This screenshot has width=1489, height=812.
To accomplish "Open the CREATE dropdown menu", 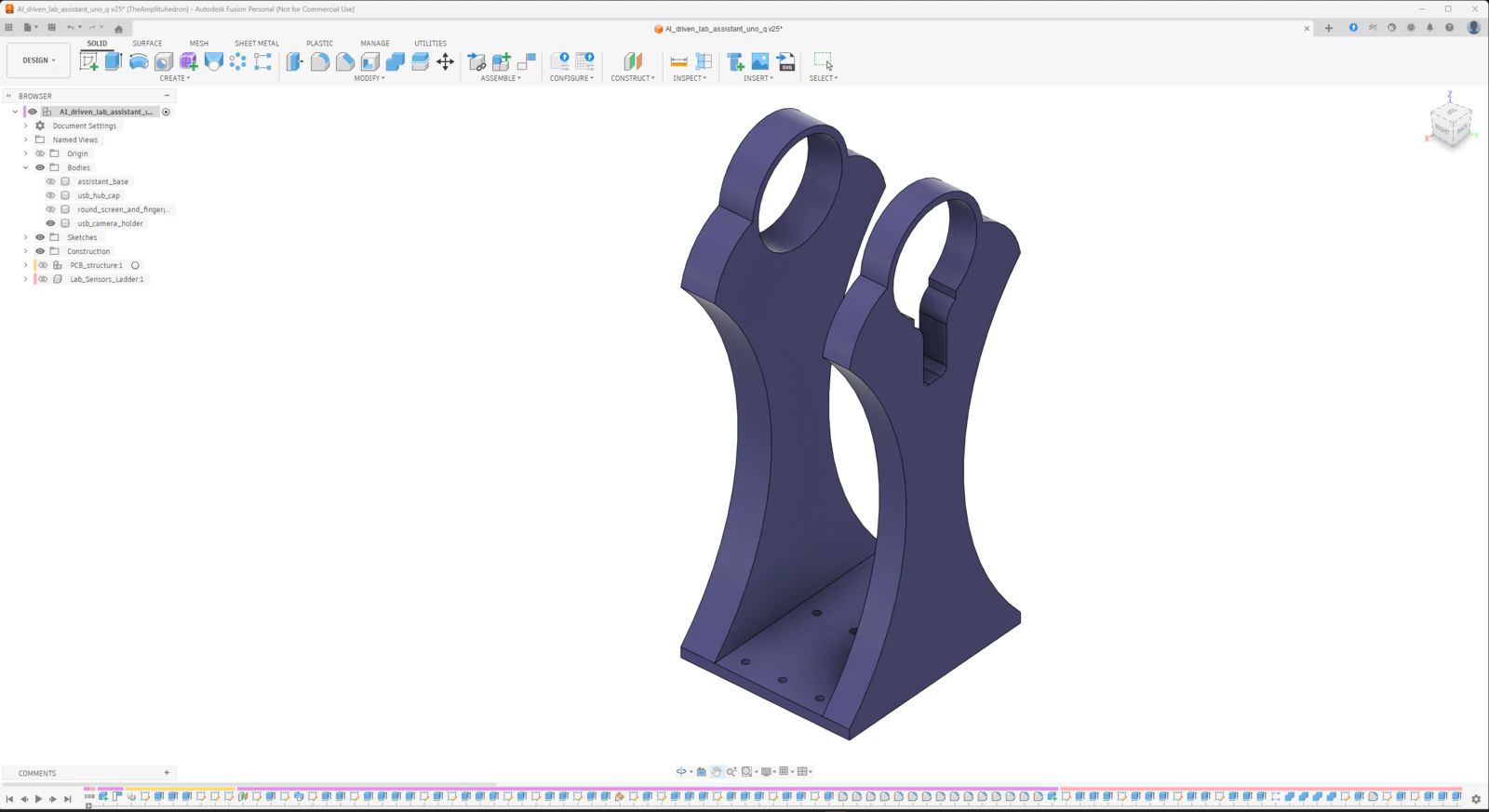I will pyautogui.click(x=175, y=78).
